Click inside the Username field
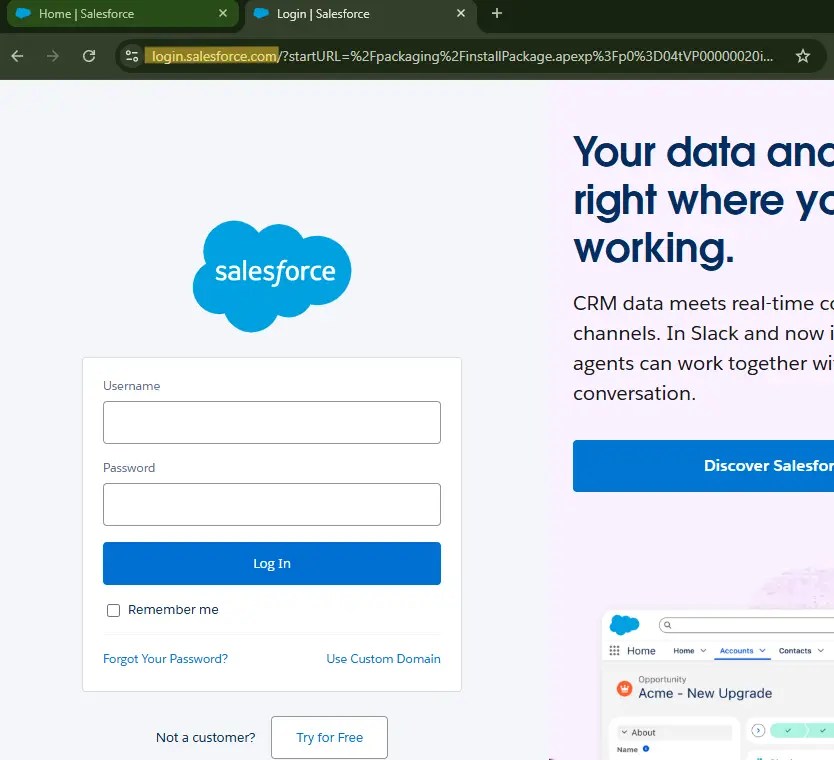 click(x=271, y=422)
